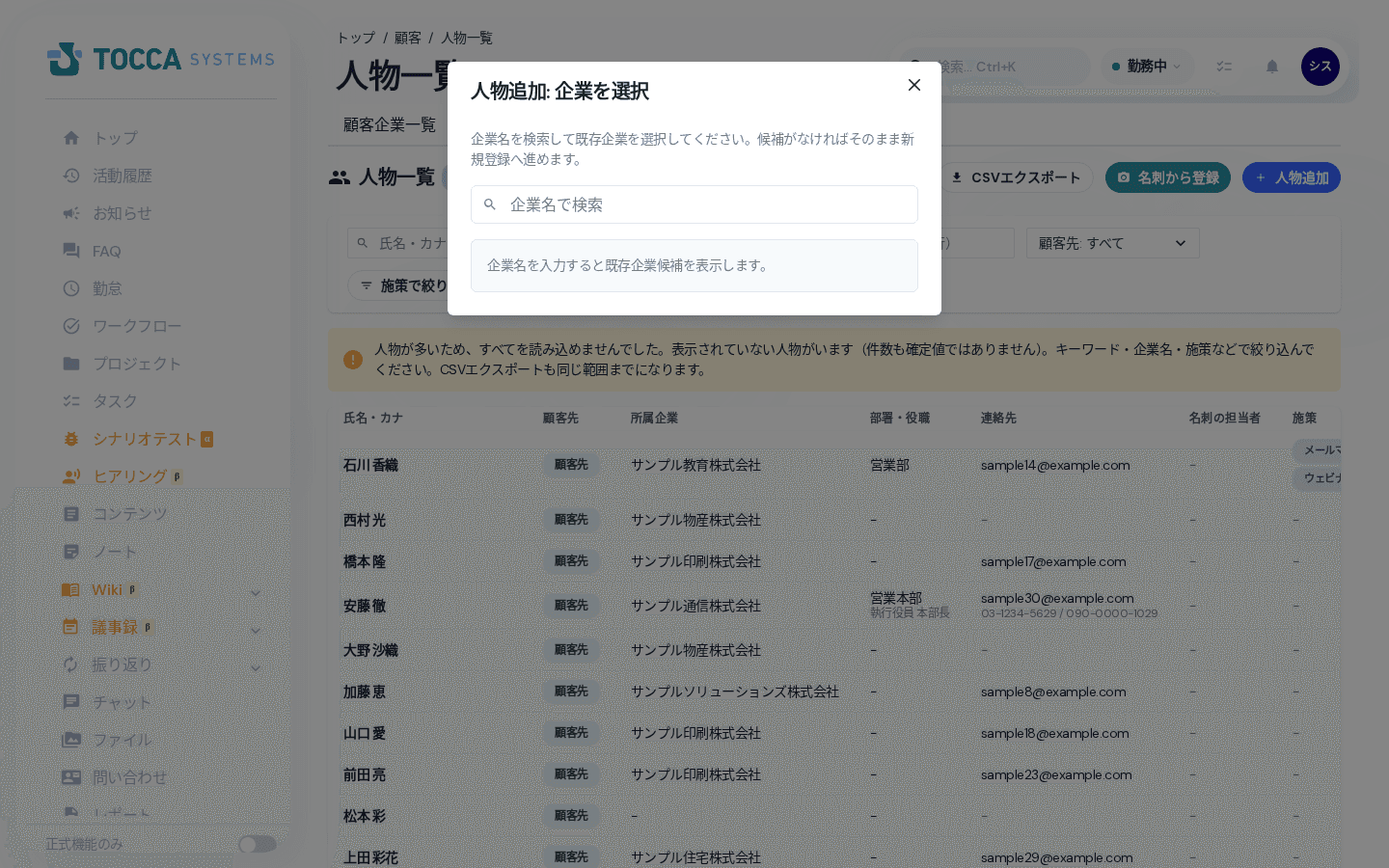1389x868 pixels.
Task: Click the 所属企業 column header
Action: coord(654,418)
